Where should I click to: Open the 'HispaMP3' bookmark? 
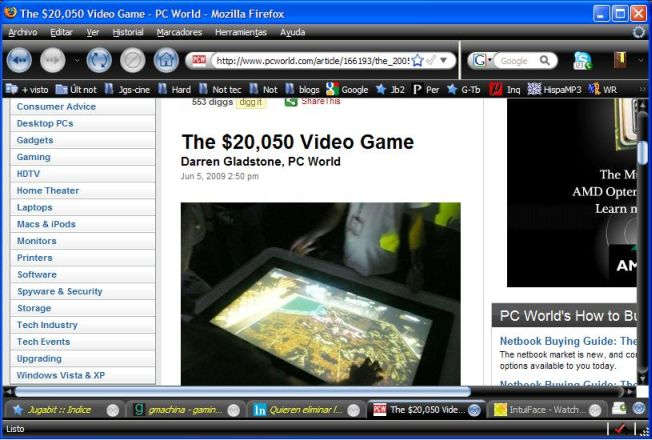coord(554,89)
